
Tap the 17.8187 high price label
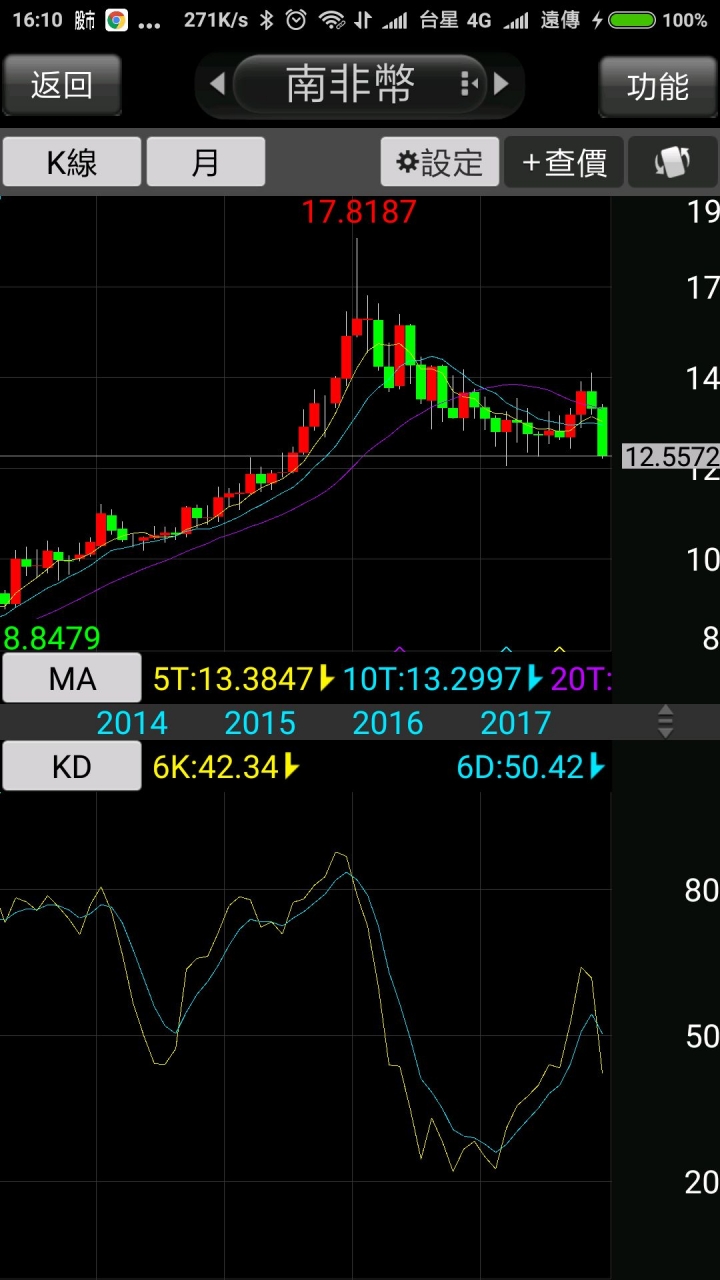(359, 212)
